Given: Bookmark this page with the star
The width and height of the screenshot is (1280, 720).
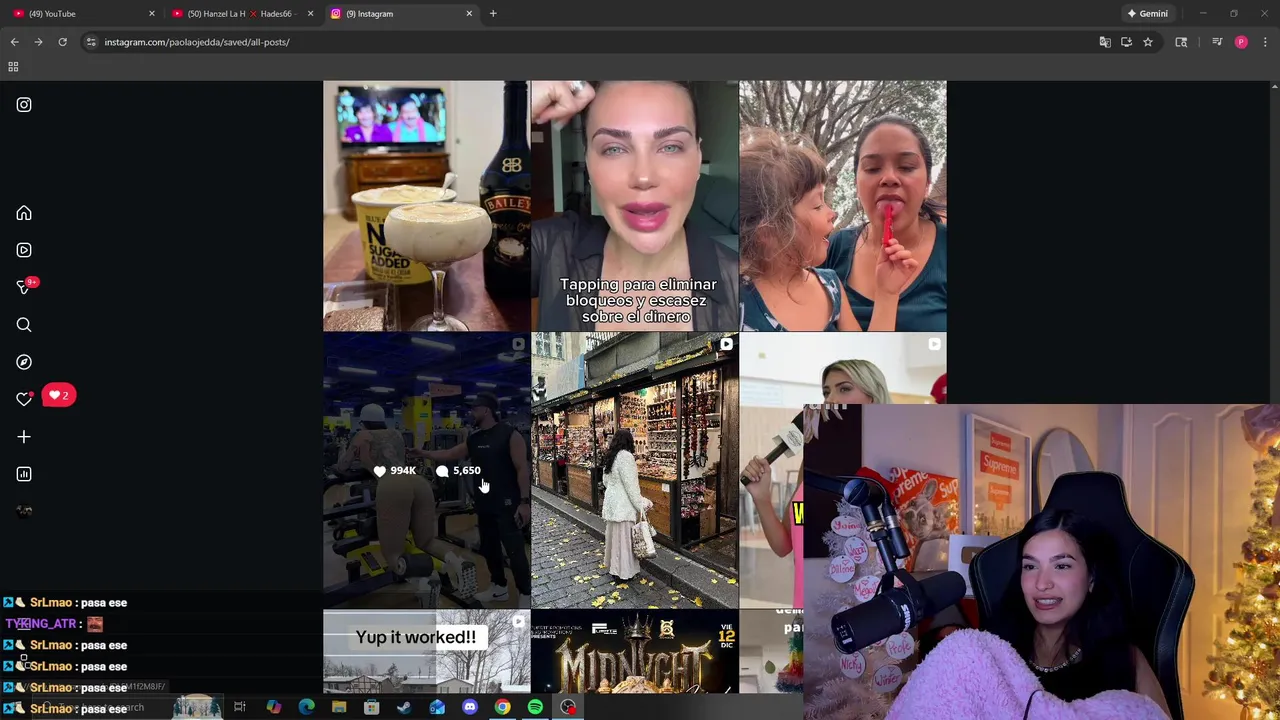Looking at the screenshot, I should coord(1148,42).
